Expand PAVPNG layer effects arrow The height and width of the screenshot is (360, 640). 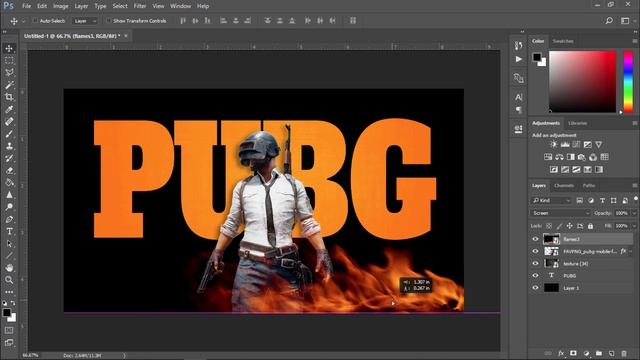[631, 251]
